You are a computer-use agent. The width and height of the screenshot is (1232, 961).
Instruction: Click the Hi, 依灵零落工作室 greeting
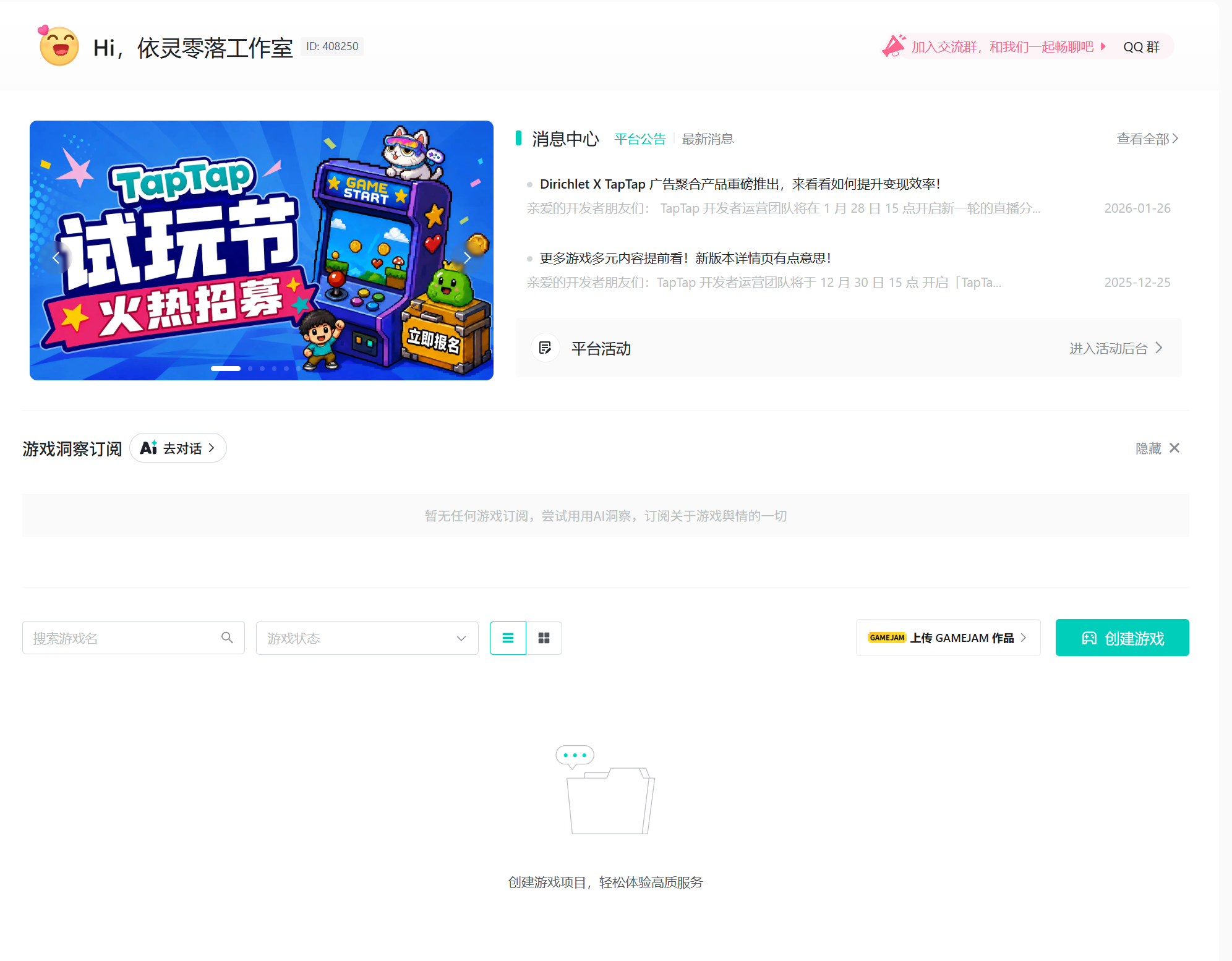coord(192,48)
